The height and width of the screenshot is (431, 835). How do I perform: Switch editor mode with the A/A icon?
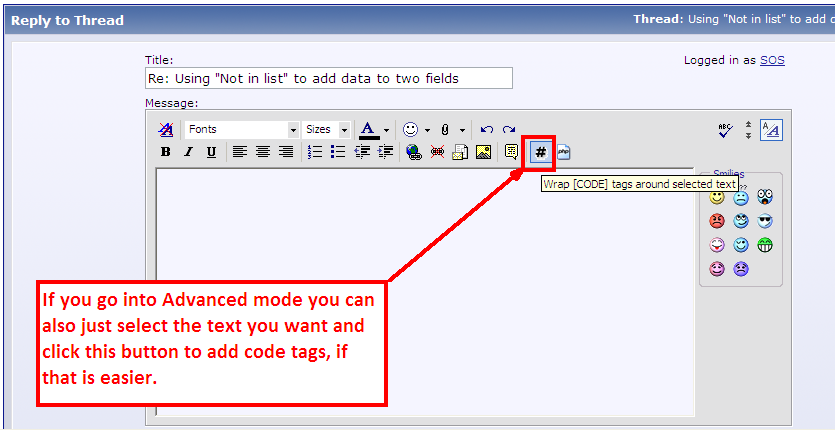coord(771,130)
